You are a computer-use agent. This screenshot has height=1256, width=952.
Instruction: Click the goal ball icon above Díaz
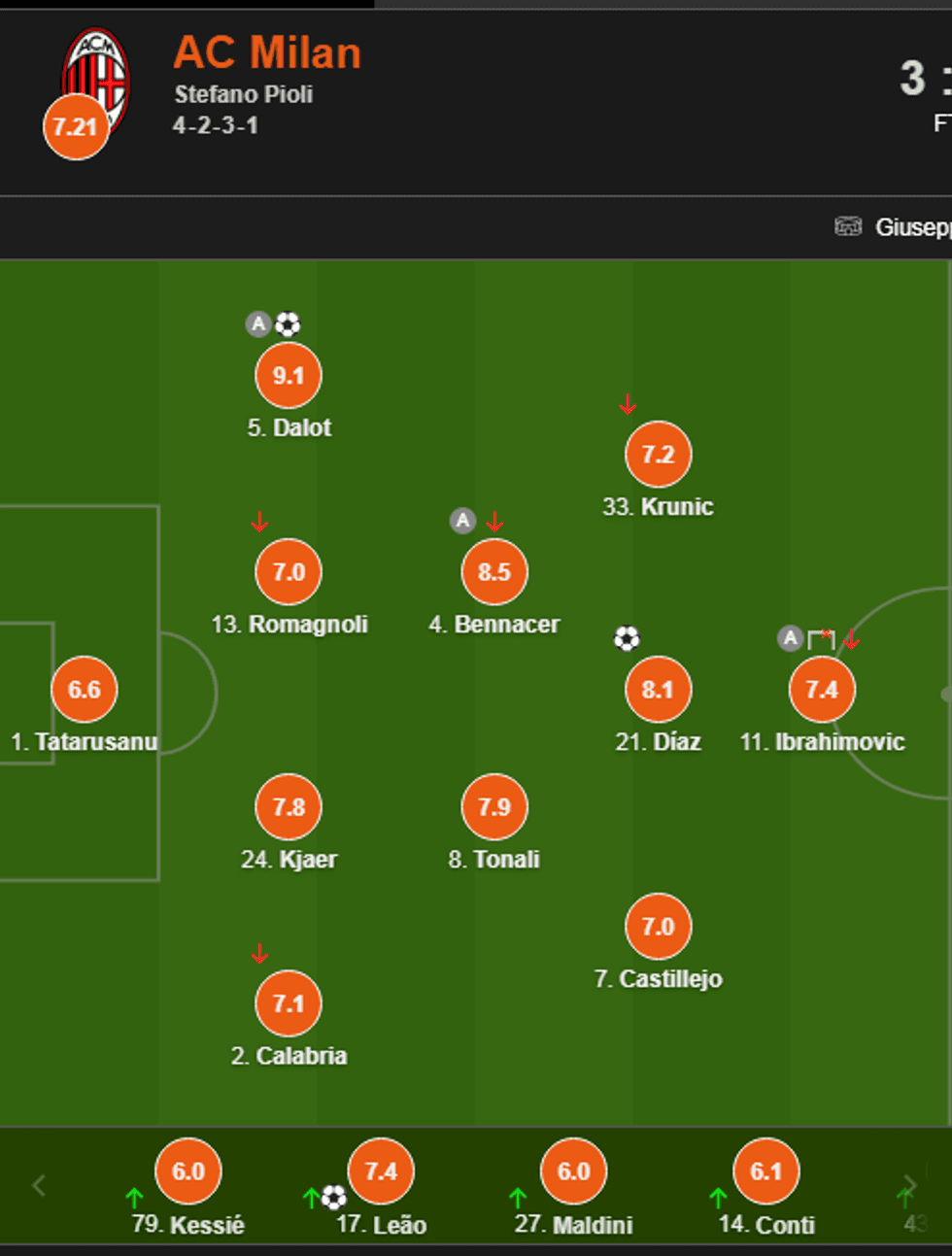(x=627, y=638)
